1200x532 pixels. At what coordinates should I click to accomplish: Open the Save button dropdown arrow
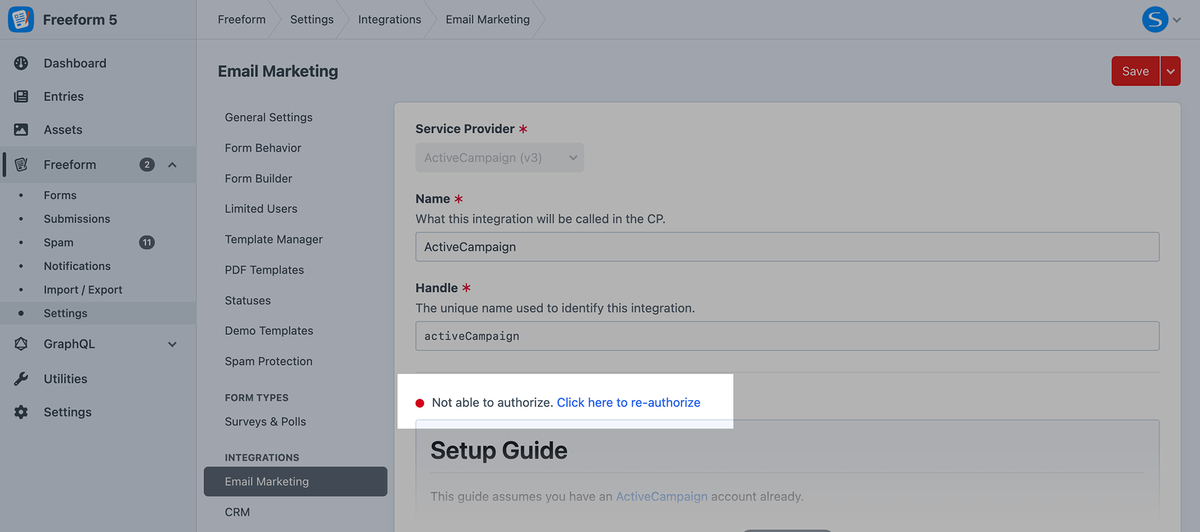coord(1171,71)
